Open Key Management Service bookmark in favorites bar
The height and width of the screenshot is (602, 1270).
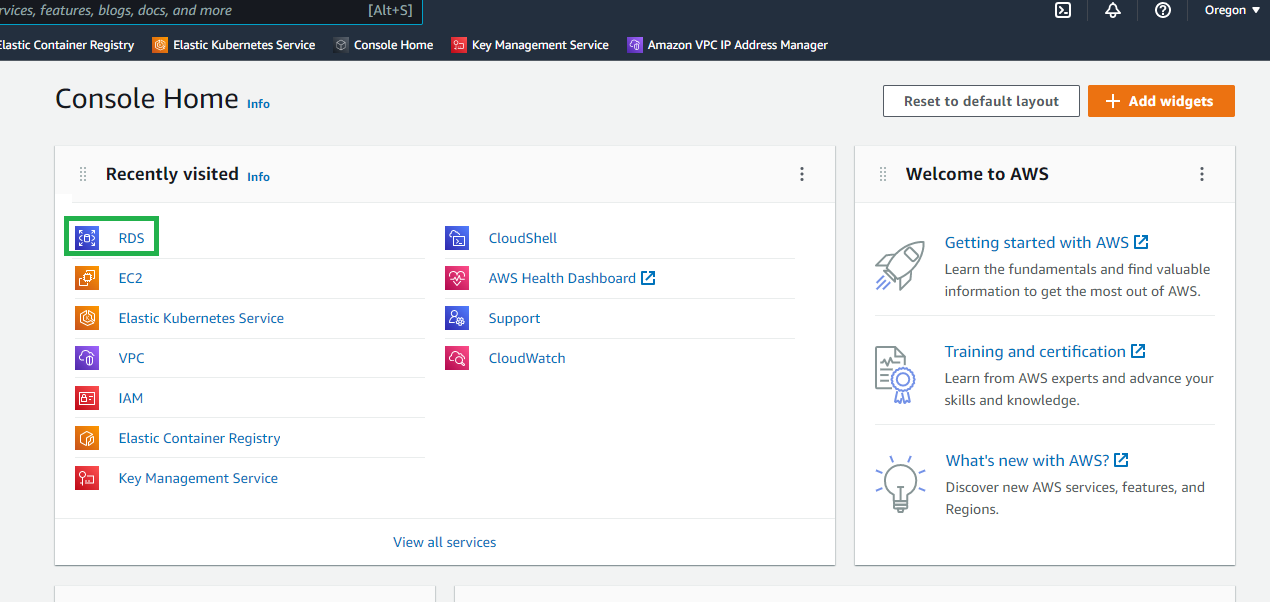point(530,45)
